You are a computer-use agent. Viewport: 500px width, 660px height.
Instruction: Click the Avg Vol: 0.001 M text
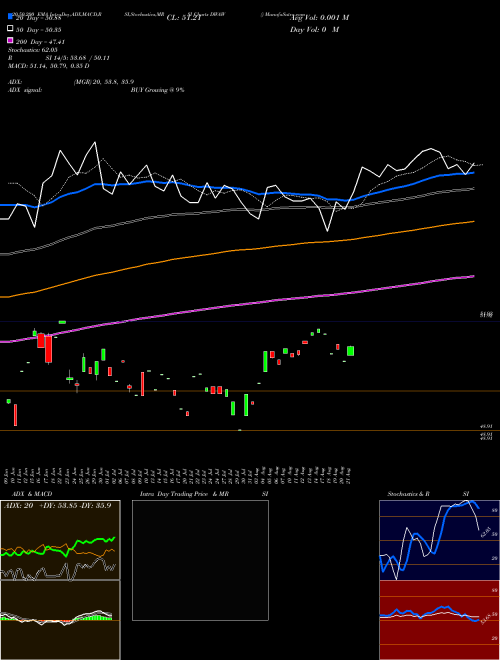click(x=320, y=18)
